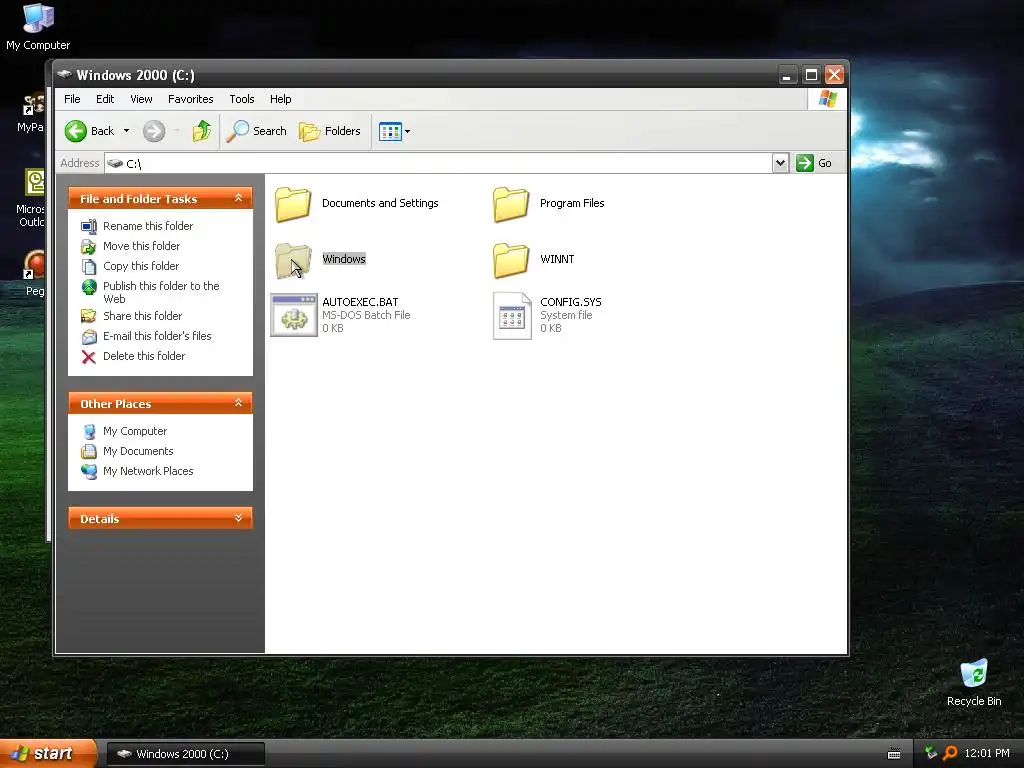Click the Go button
The image size is (1024, 768).
pyautogui.click(x=814, y=163)
